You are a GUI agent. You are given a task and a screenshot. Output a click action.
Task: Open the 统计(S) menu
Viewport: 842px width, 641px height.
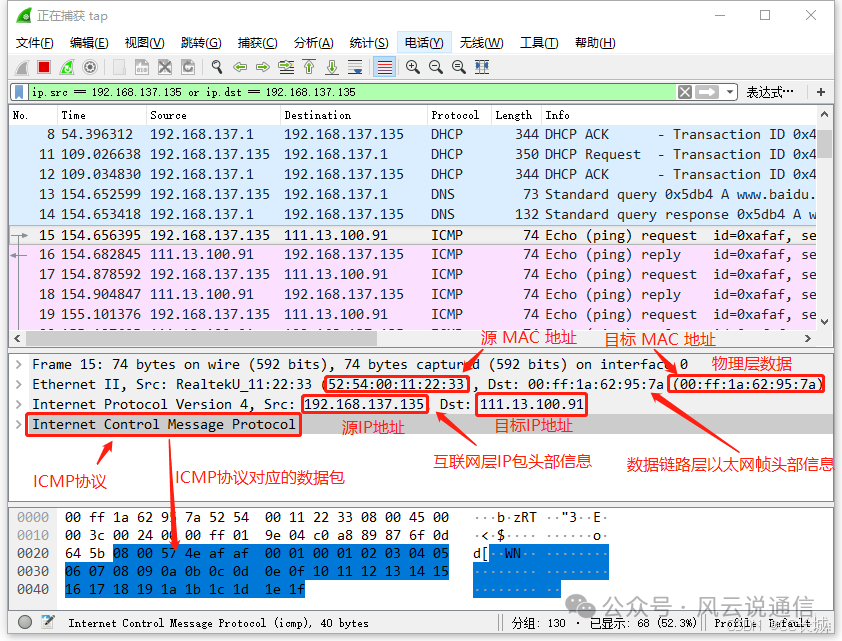point(369,42)
